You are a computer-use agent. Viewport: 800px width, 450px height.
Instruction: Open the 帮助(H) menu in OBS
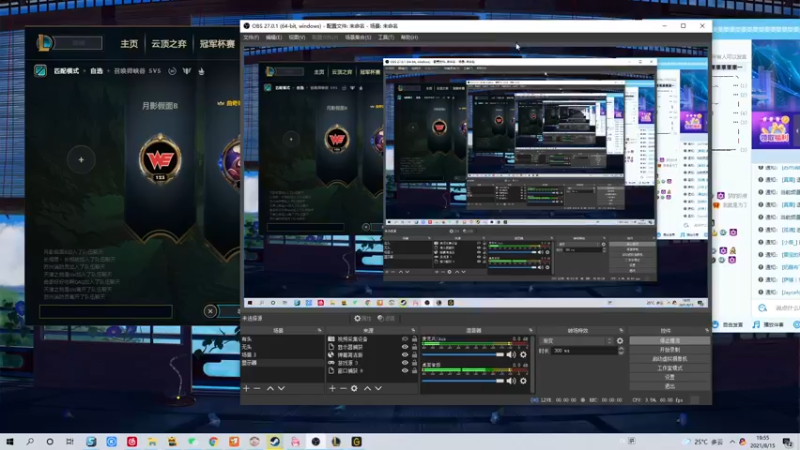click(x=409, y=37)
